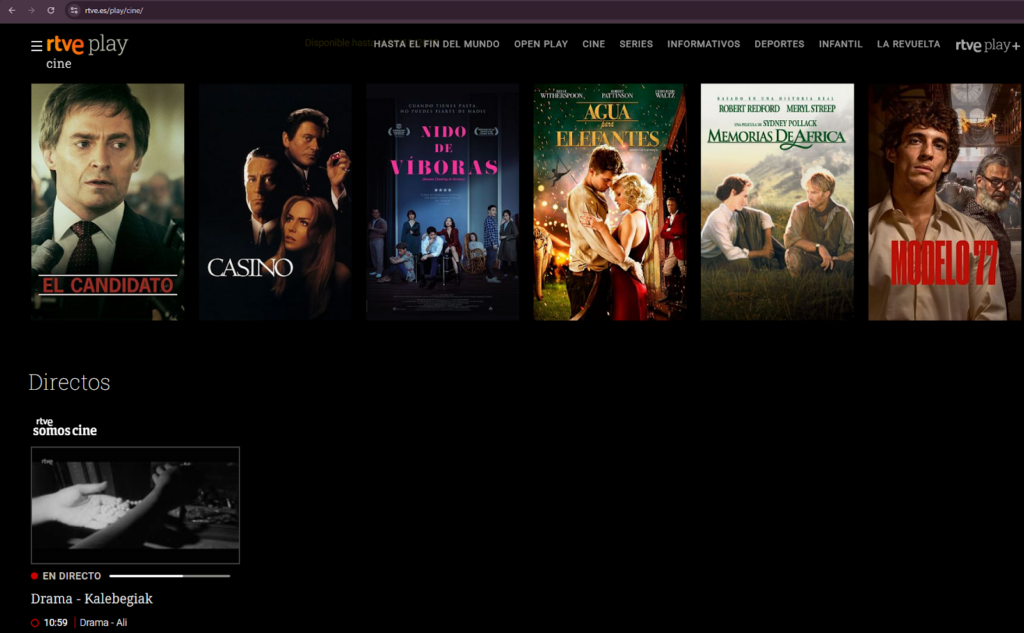The height and width of the screenshot is (633, 1024).
Task: Reload the page with refresh icon
Action: [51, 10]
